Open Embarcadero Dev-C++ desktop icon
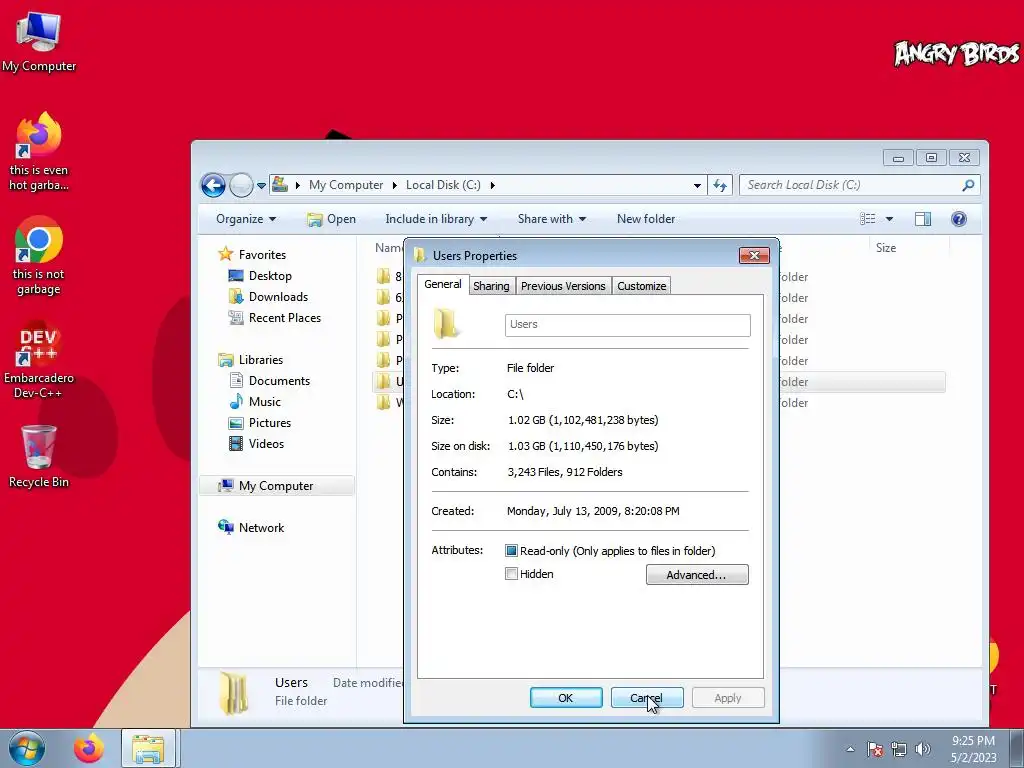This screenshot has height=768, width=1024. pos(39,360)
